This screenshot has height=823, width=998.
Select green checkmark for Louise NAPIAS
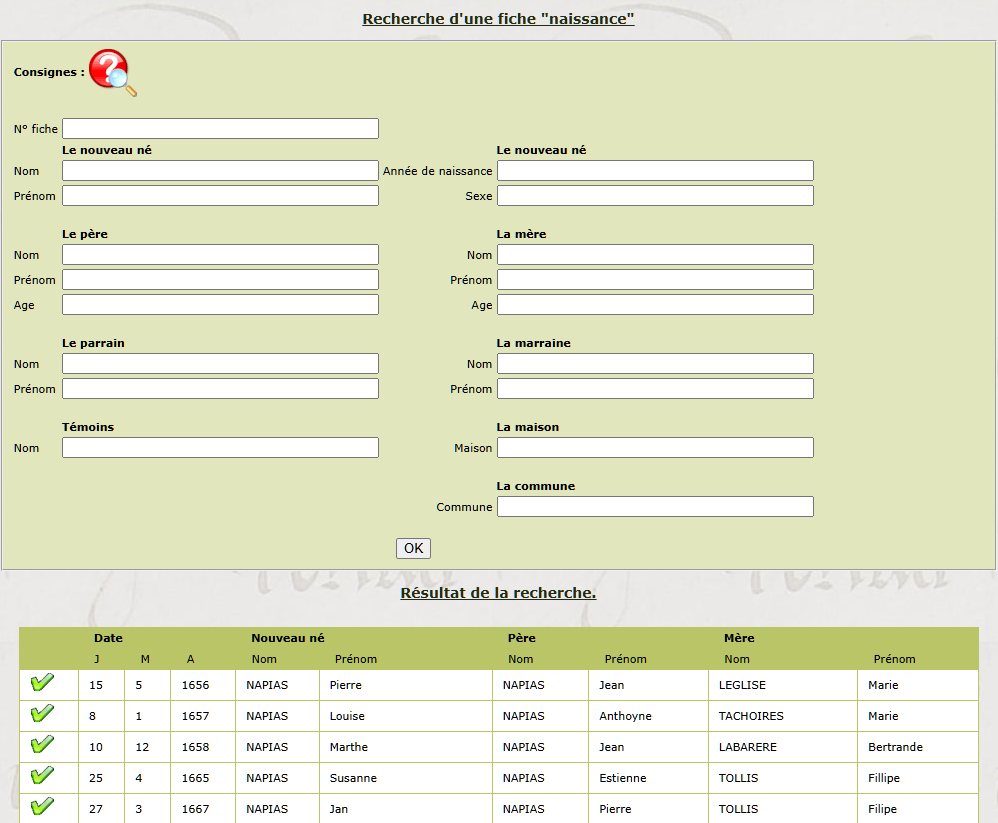point(42,715)
